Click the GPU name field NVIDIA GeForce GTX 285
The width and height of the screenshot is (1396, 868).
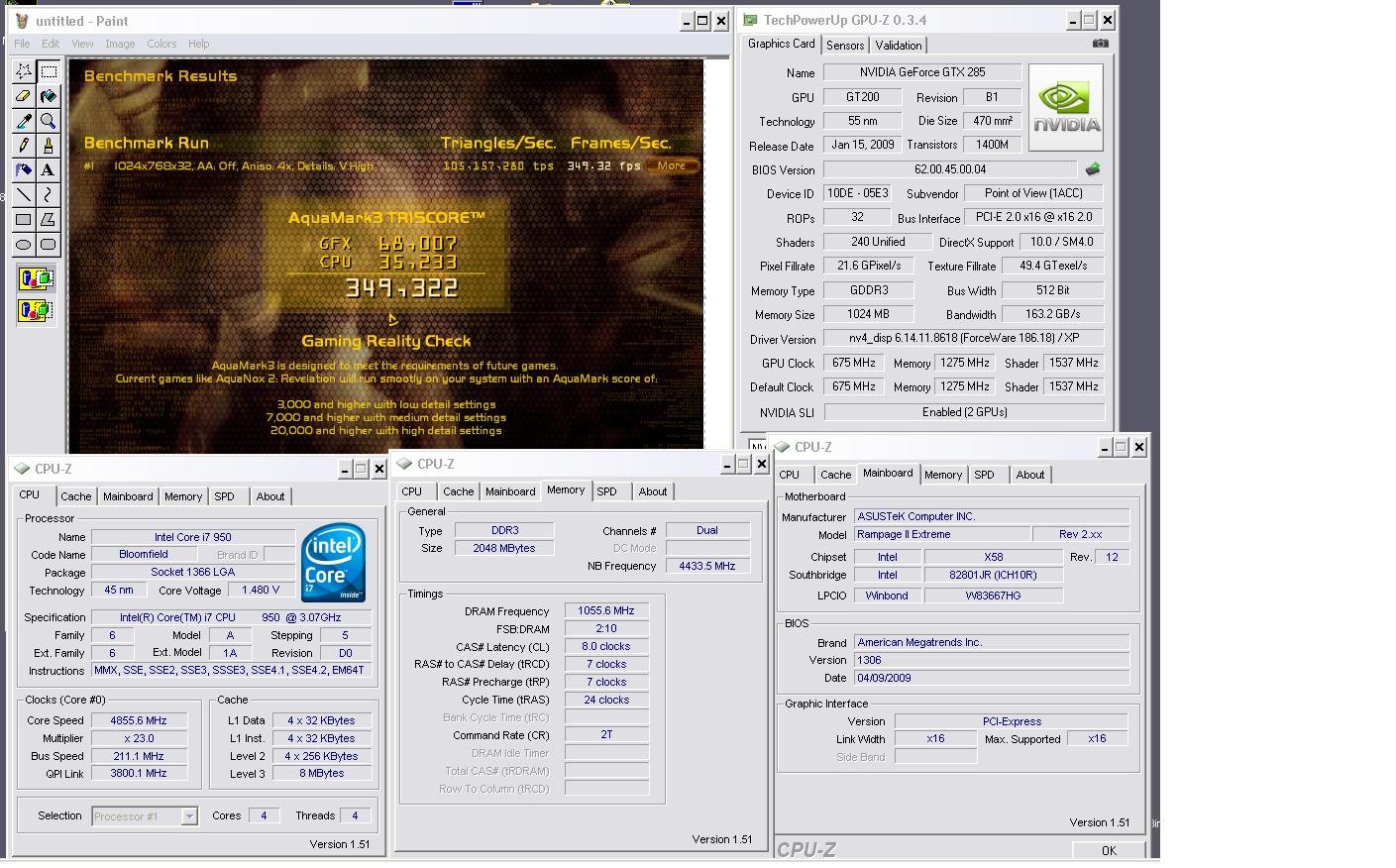922,72
